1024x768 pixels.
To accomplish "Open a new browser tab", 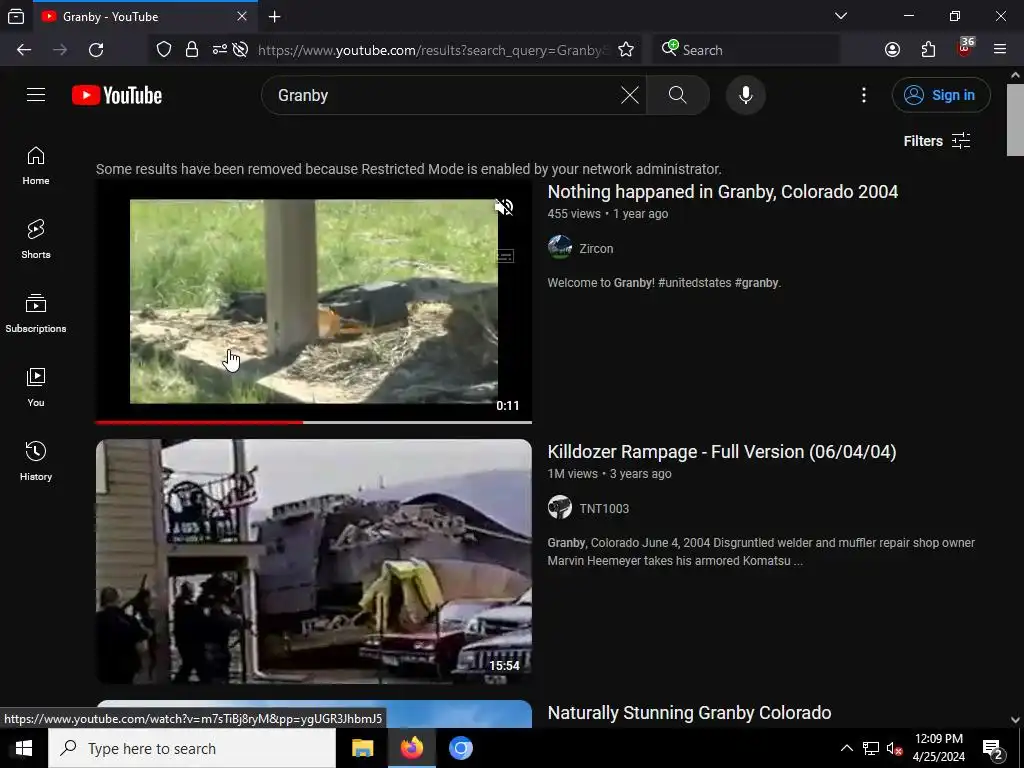I will (x=275, y=17).
